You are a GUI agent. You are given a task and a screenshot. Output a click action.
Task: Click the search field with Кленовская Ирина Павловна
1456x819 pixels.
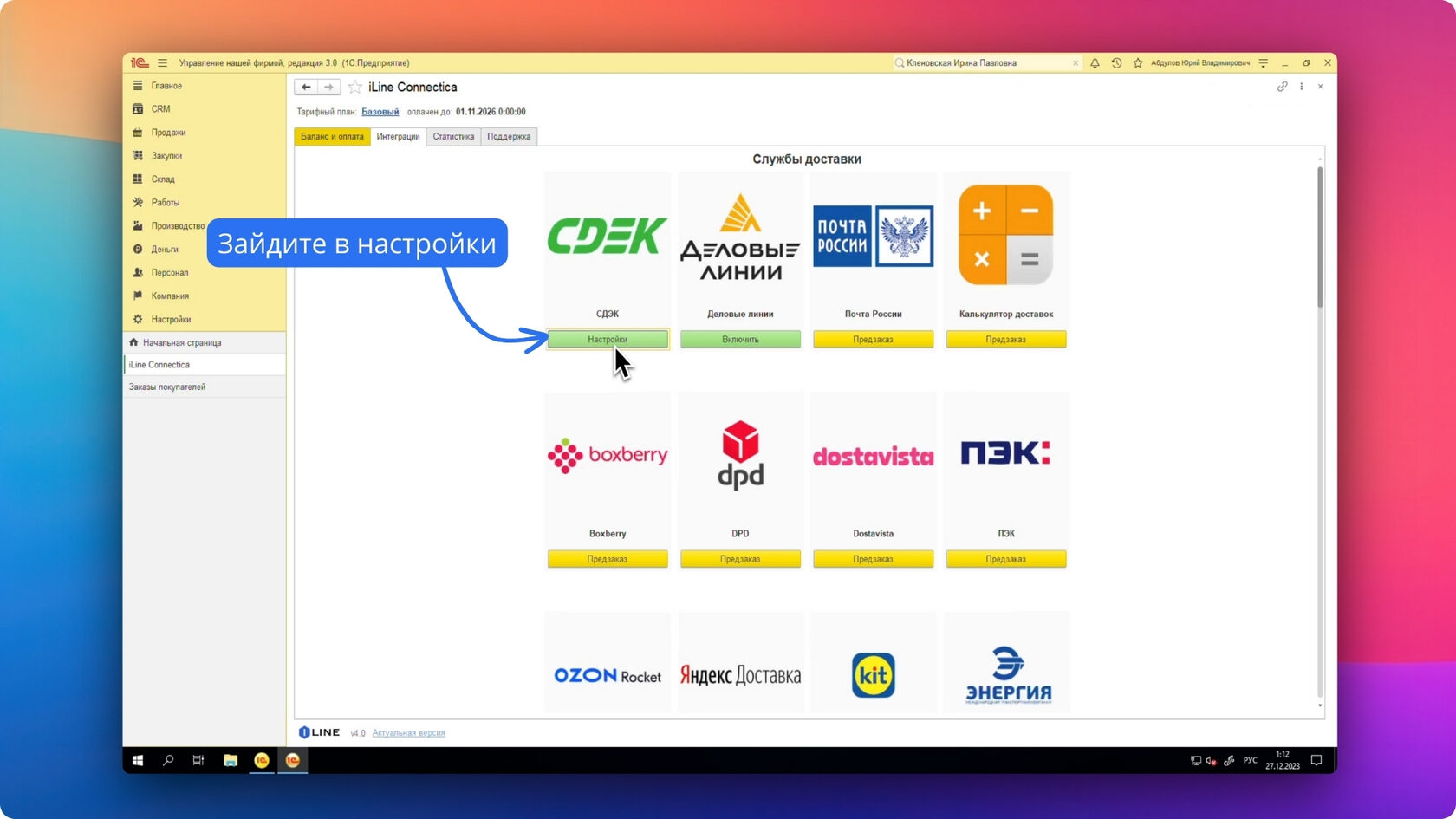point(986,62)
